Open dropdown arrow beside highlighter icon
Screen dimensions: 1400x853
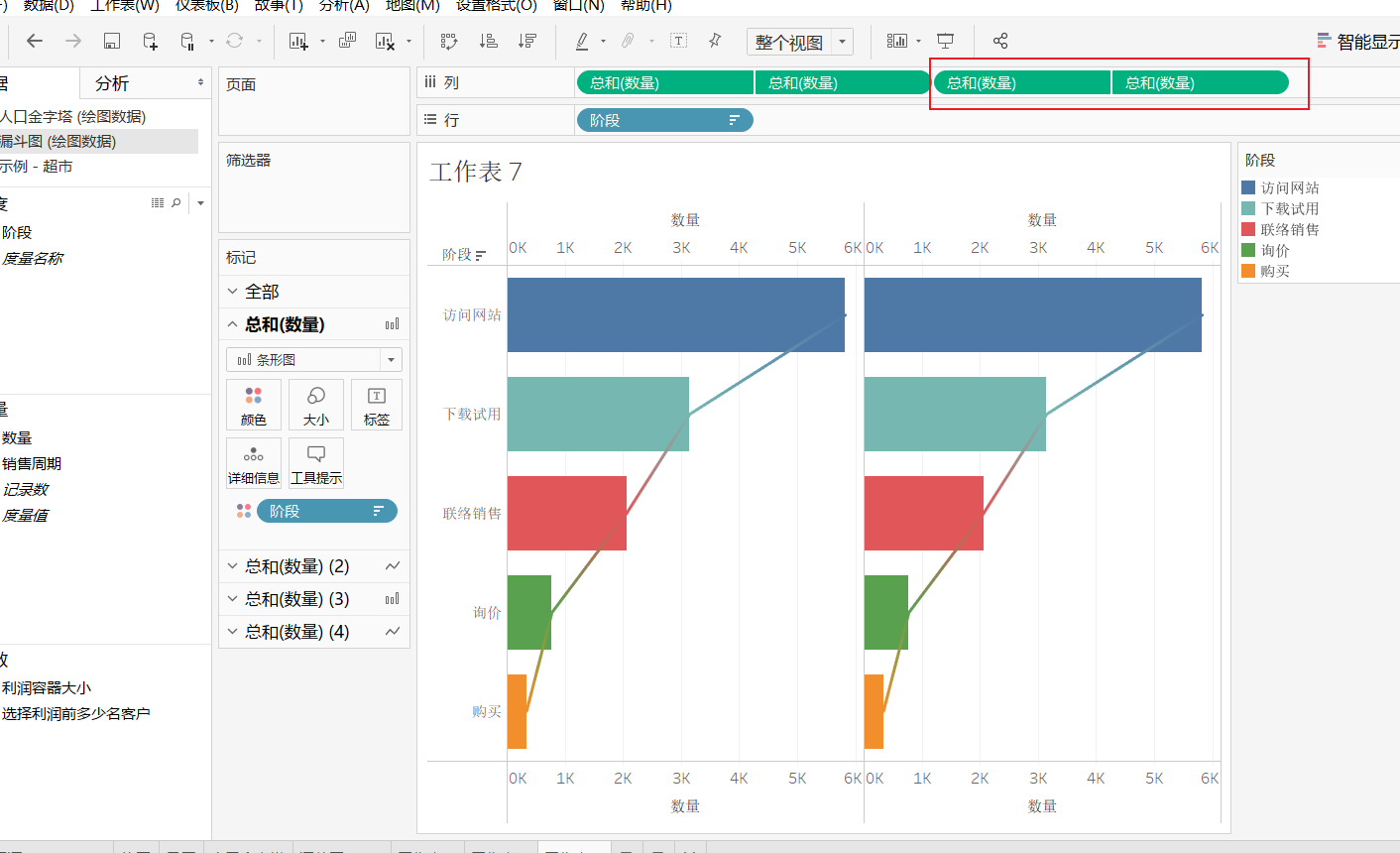pos(603,41)
